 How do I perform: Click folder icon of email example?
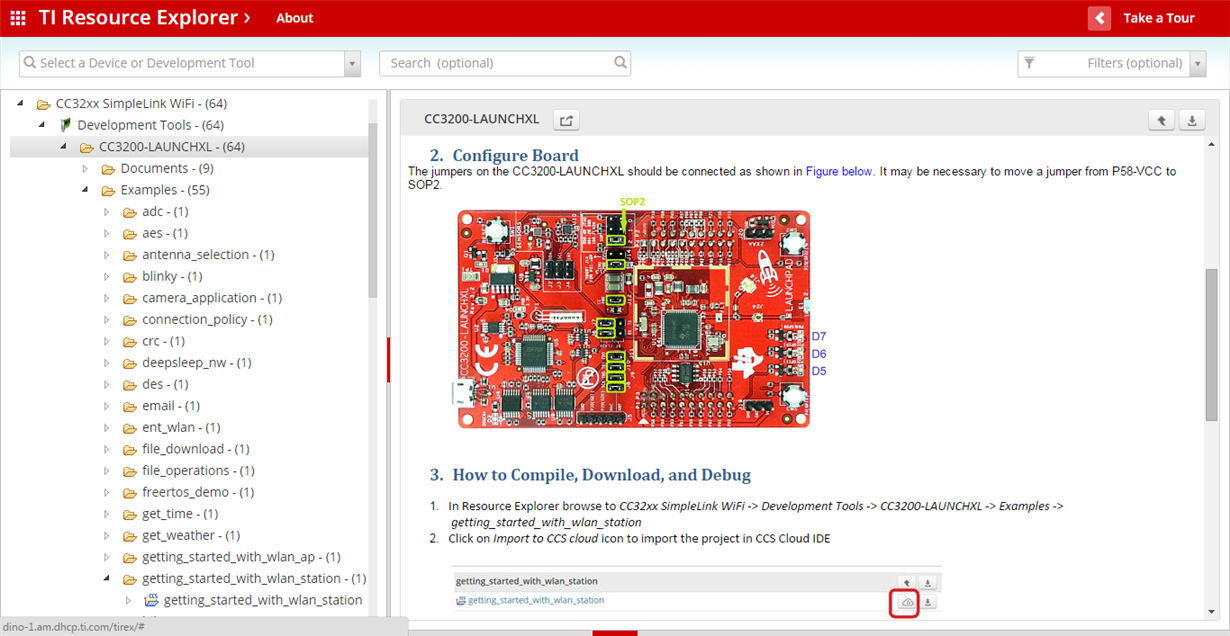130,406
